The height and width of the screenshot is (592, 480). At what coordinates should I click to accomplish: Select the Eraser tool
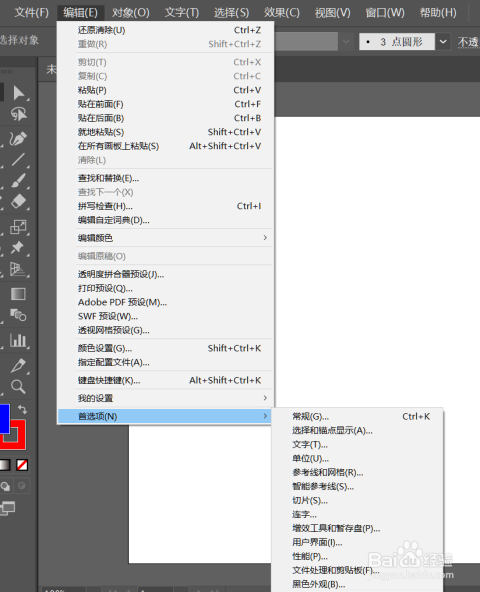[18, 201]
